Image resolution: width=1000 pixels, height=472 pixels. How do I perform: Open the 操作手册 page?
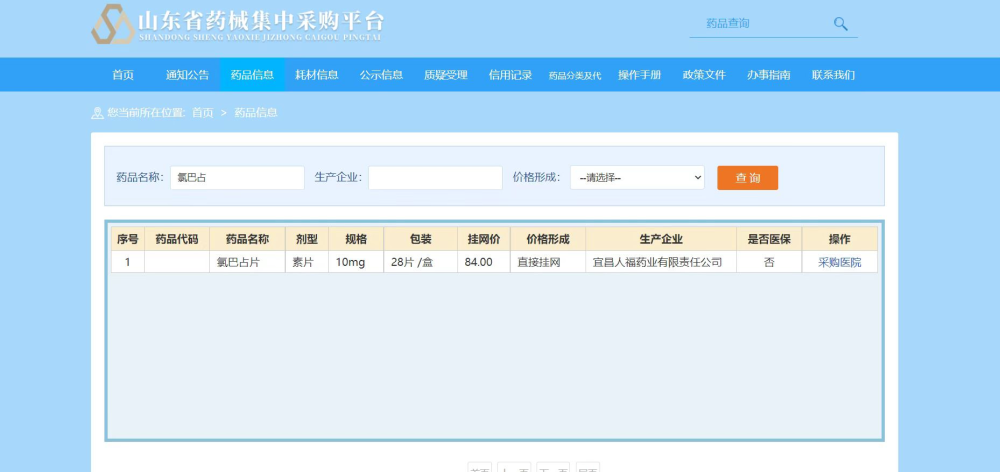tap(639, 75)
